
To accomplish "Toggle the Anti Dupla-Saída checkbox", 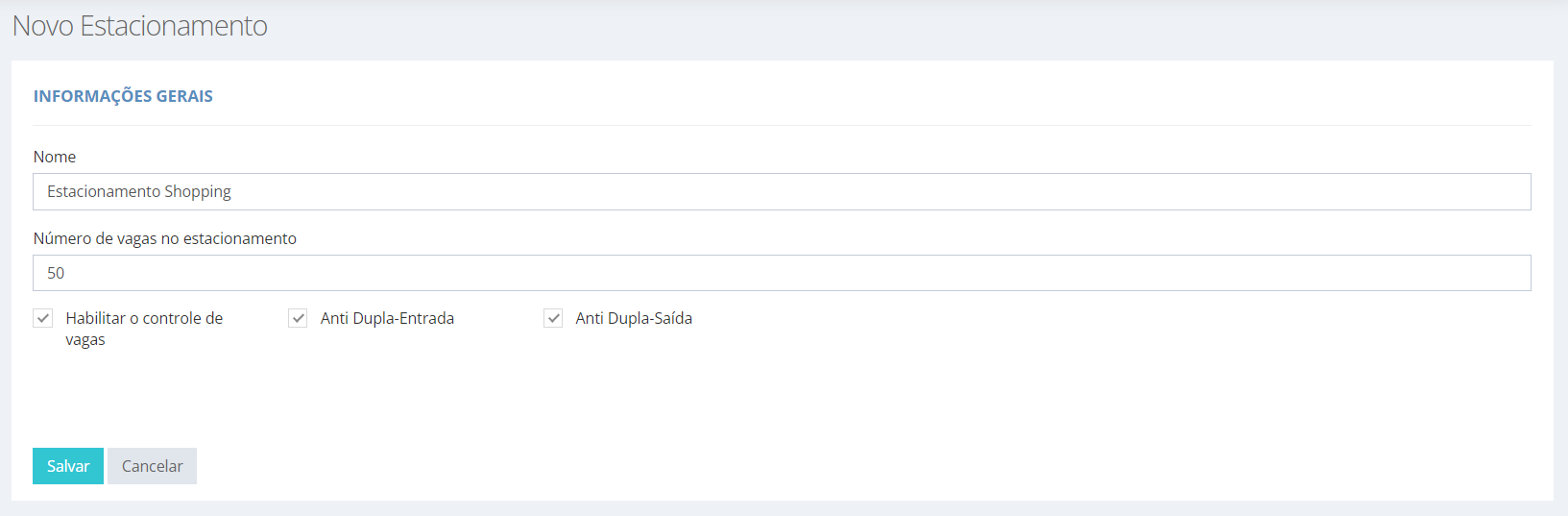I will point(553,318).
